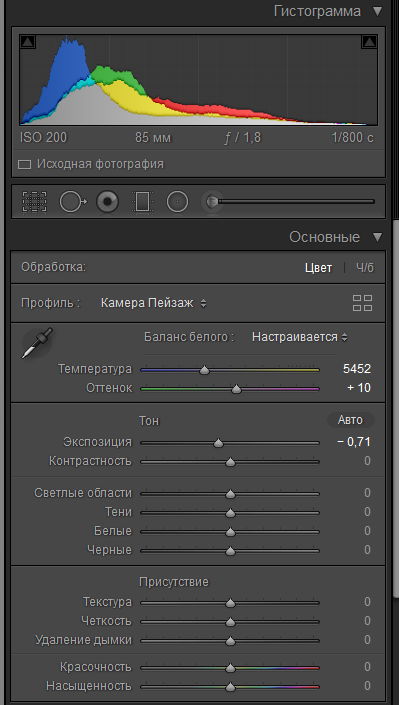Click the Экспозиция label
399x705 pixels.
[x=98, y=442]
